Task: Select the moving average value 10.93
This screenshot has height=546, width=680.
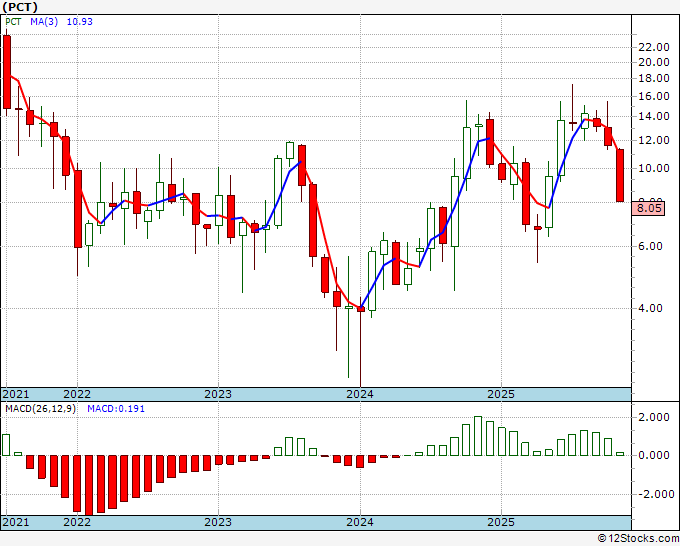Action: (79, 22)
